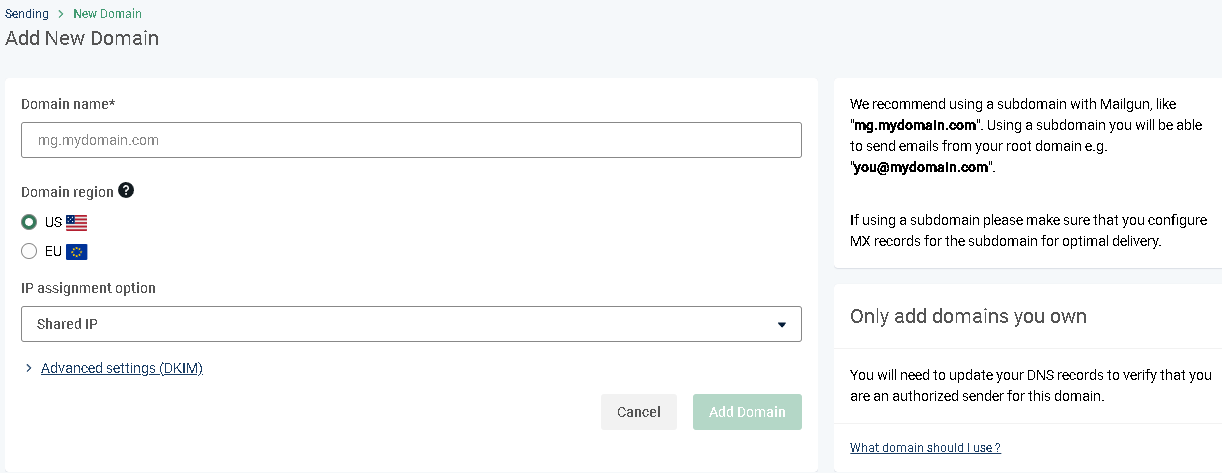Select the US domain region
Viewport: 1222px width, 473px height.
pos(29,222)
